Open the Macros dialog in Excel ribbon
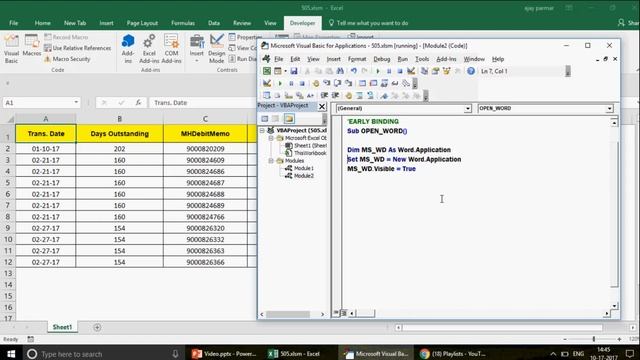640x360 pixels. [31, 46]
